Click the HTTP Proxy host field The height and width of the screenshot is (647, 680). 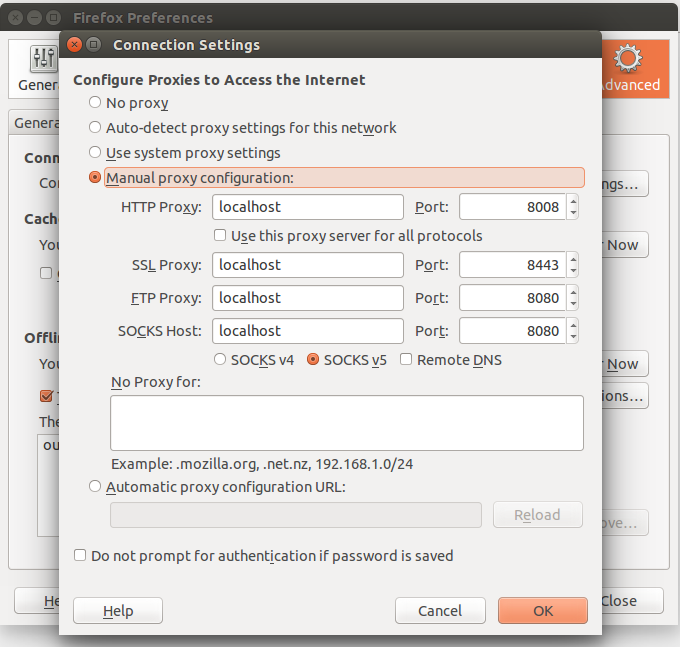pos(308,207)
